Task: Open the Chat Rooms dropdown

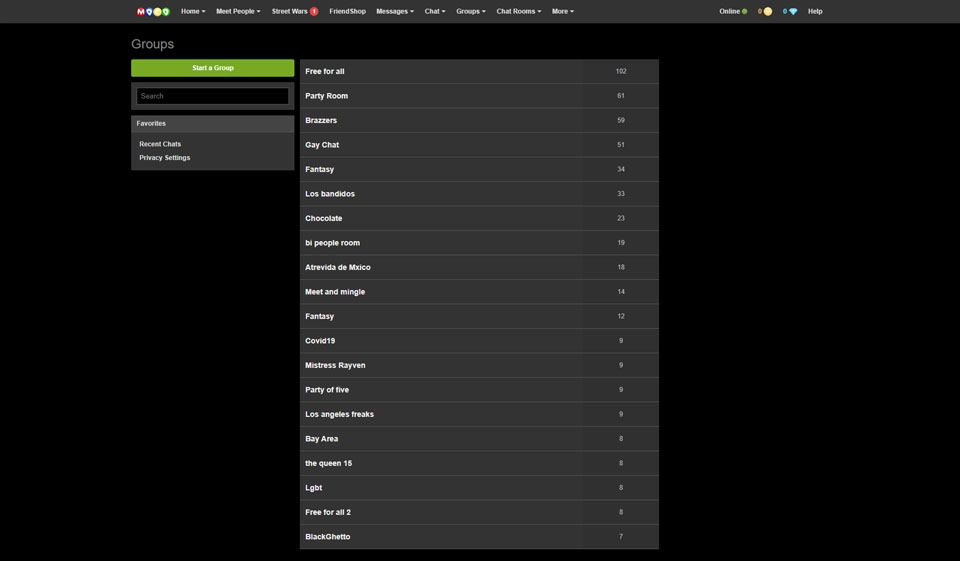Action: point(518,12)
